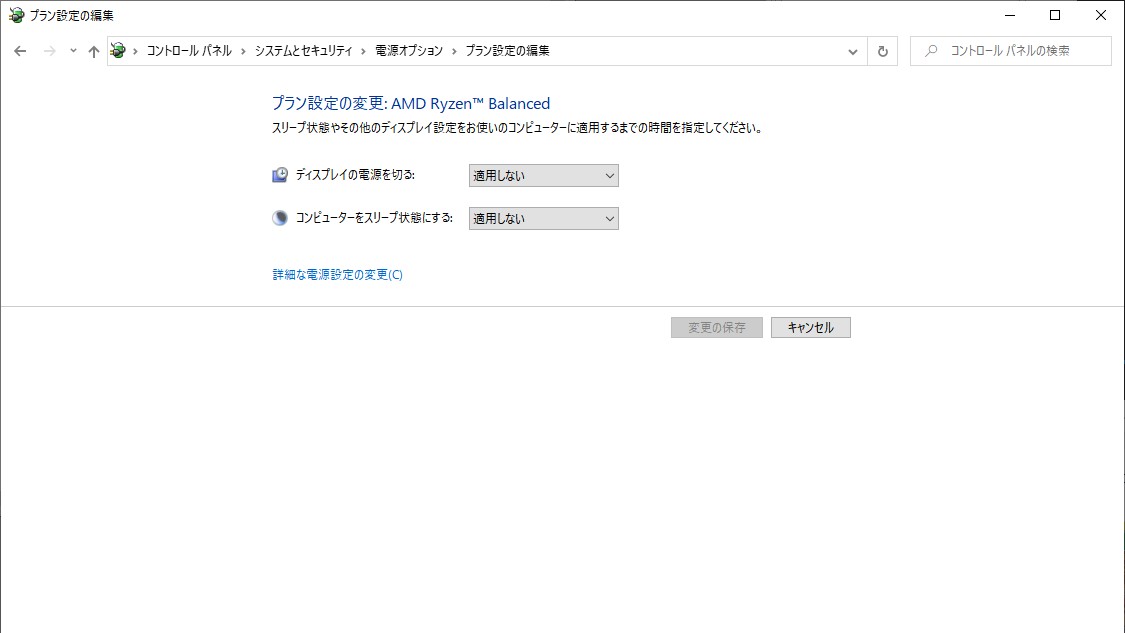
Task: Click the back navigation arrow
Action: pos(20,50)
